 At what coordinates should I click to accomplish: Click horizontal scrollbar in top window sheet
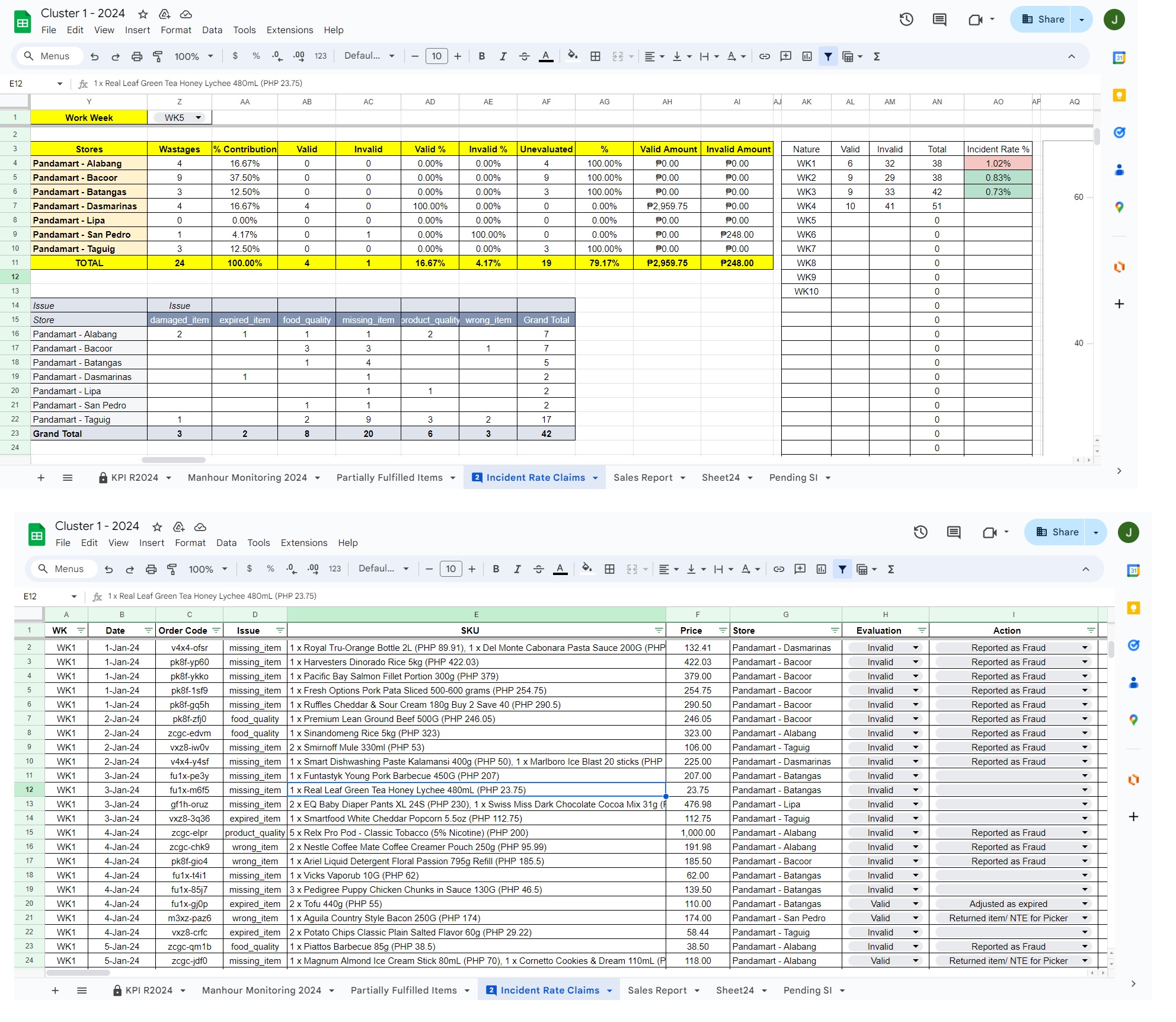pos(174,459)
